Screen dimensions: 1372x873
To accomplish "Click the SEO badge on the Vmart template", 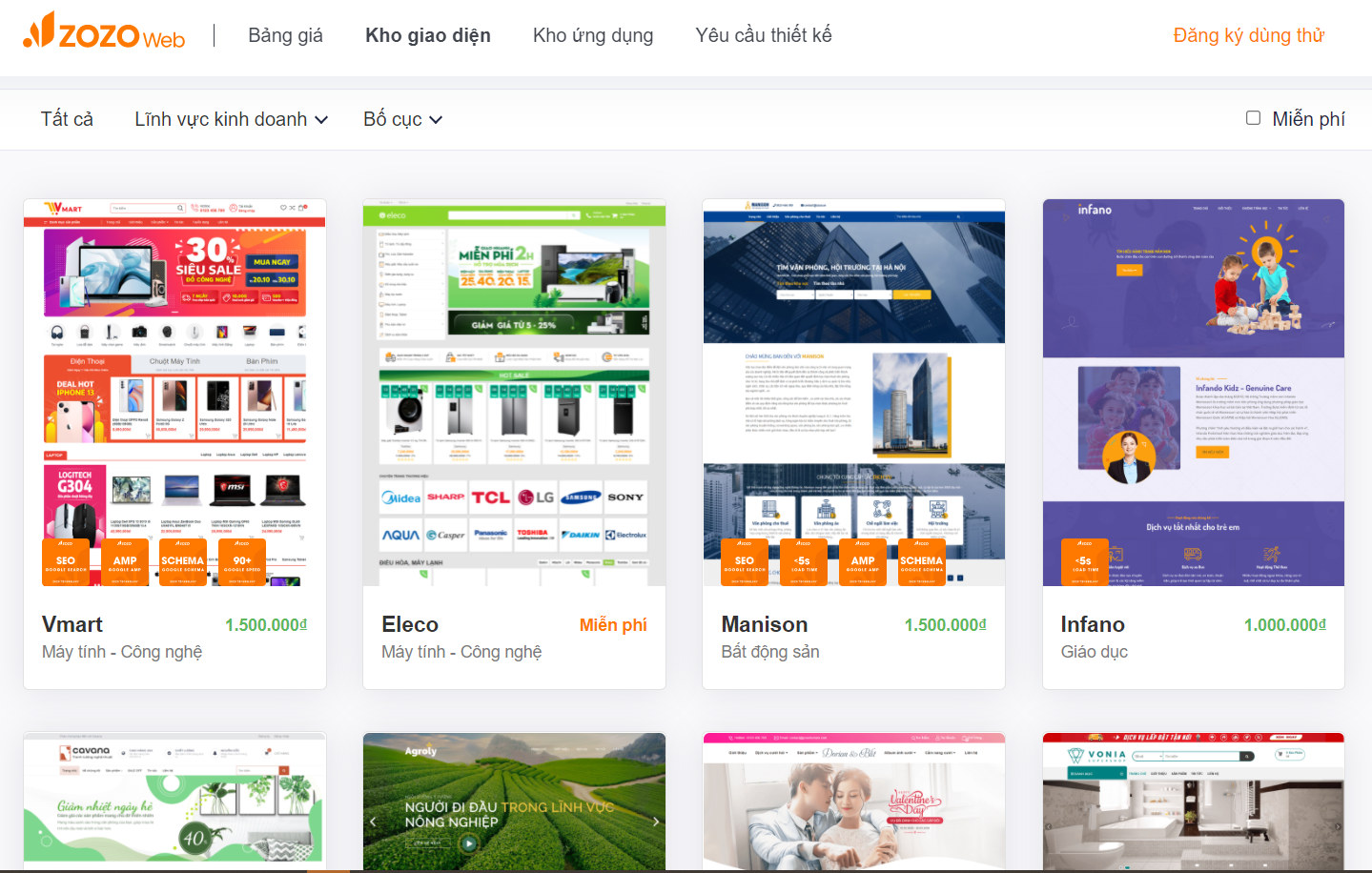I will click(x=66, y=562).
